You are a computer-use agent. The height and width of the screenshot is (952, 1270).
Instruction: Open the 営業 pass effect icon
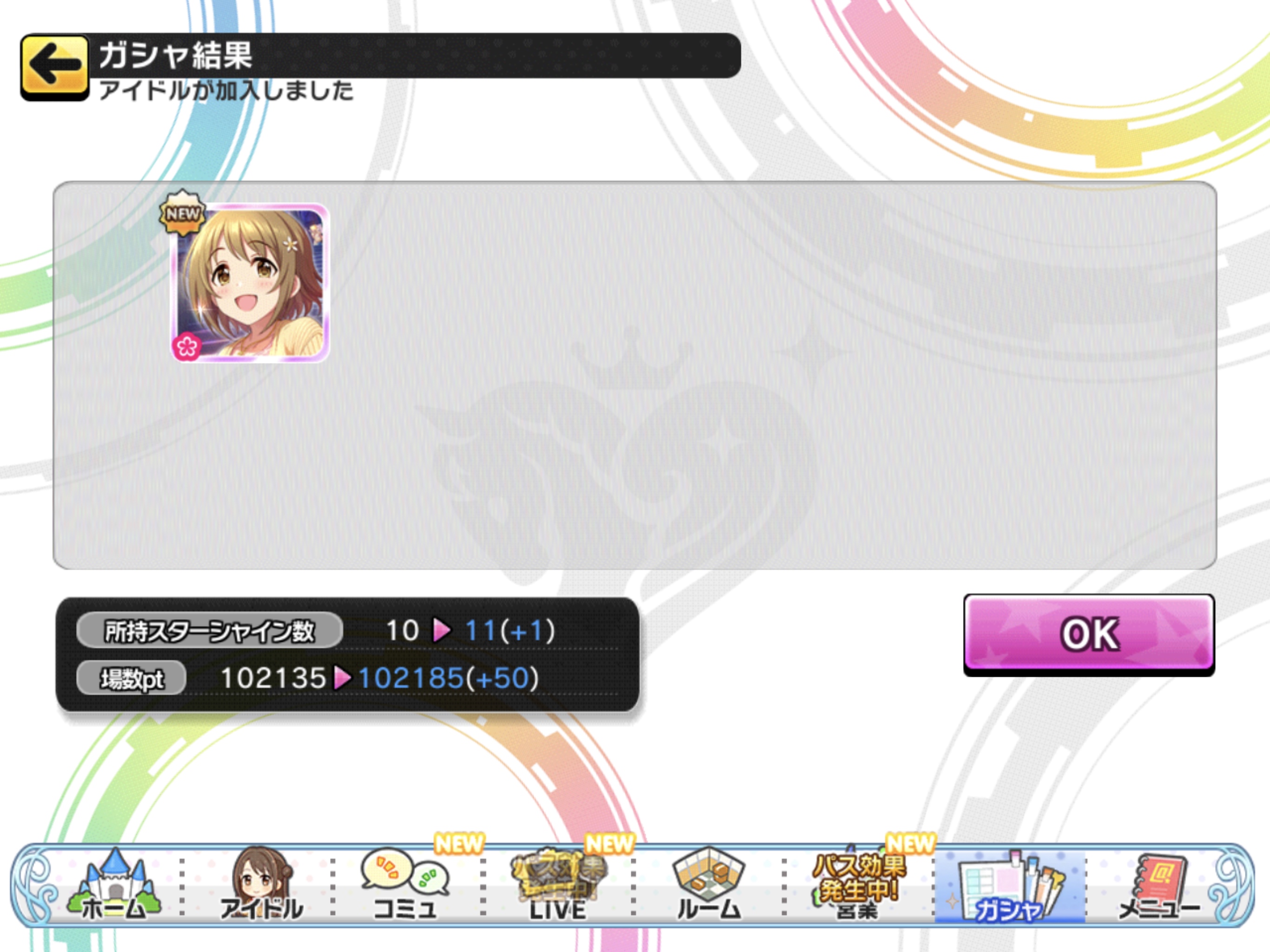[858, 885]
